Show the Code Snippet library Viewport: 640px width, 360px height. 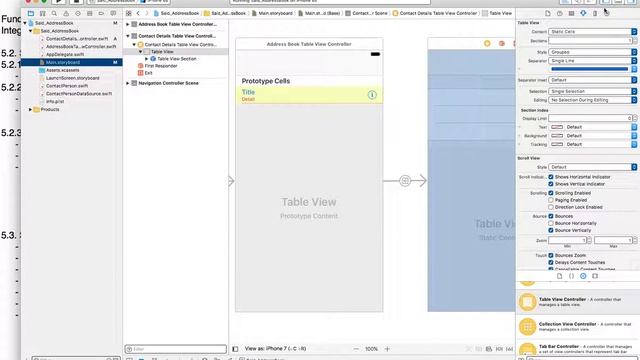click(571, 276)
